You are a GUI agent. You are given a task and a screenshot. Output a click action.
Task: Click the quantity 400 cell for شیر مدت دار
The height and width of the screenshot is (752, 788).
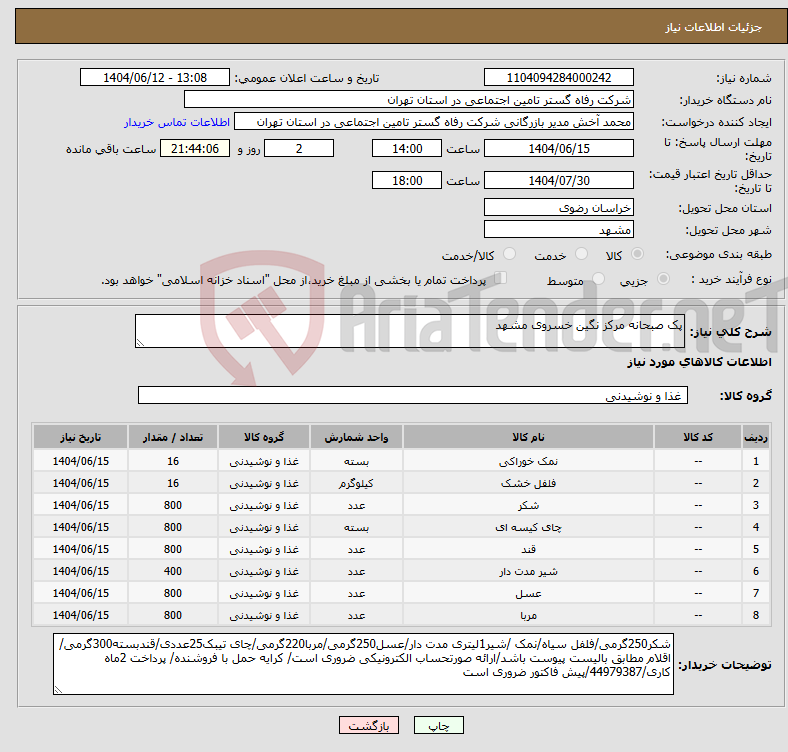tap(173, 572)
